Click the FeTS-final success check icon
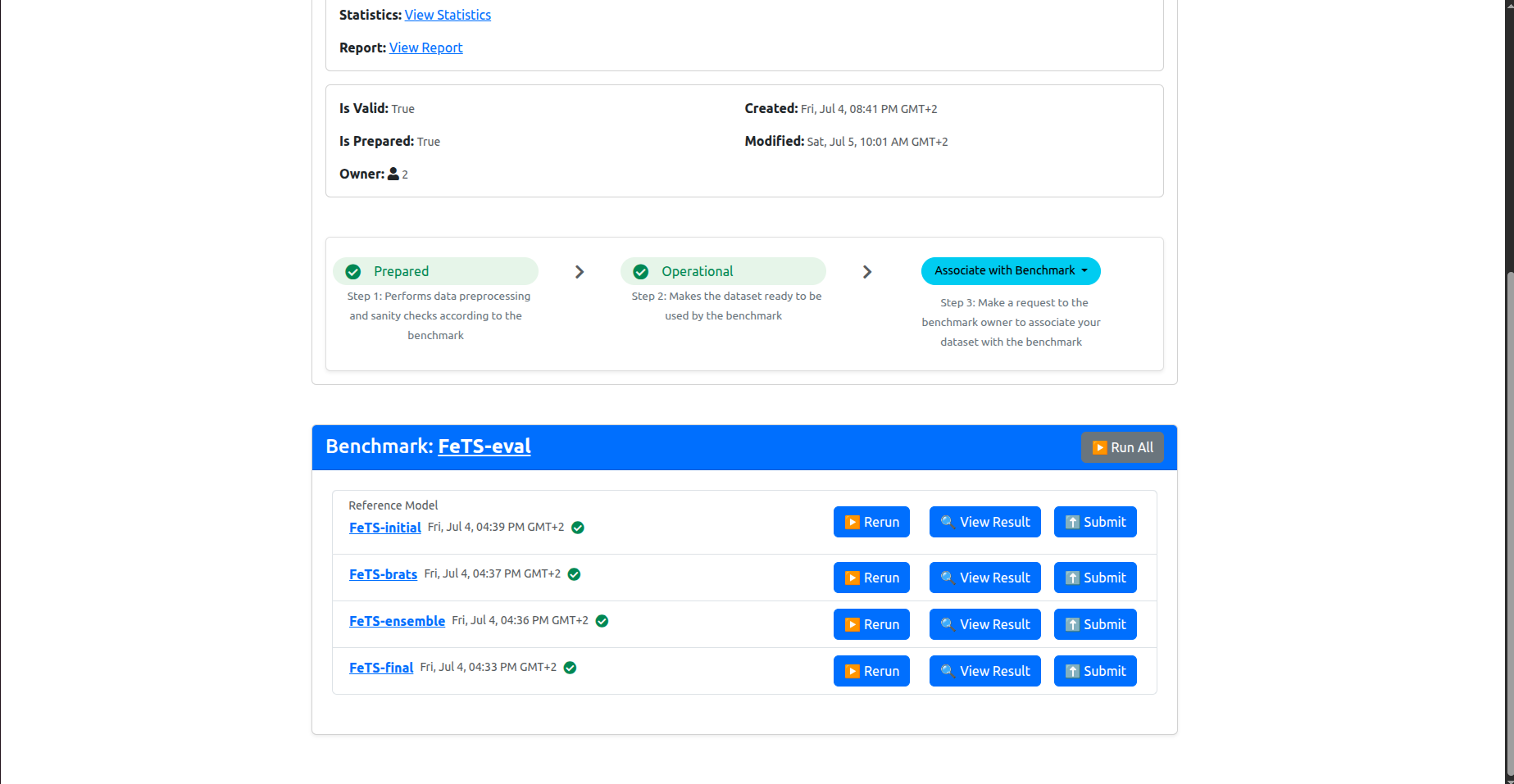1514x784 pixels. [x=570, y=668]
